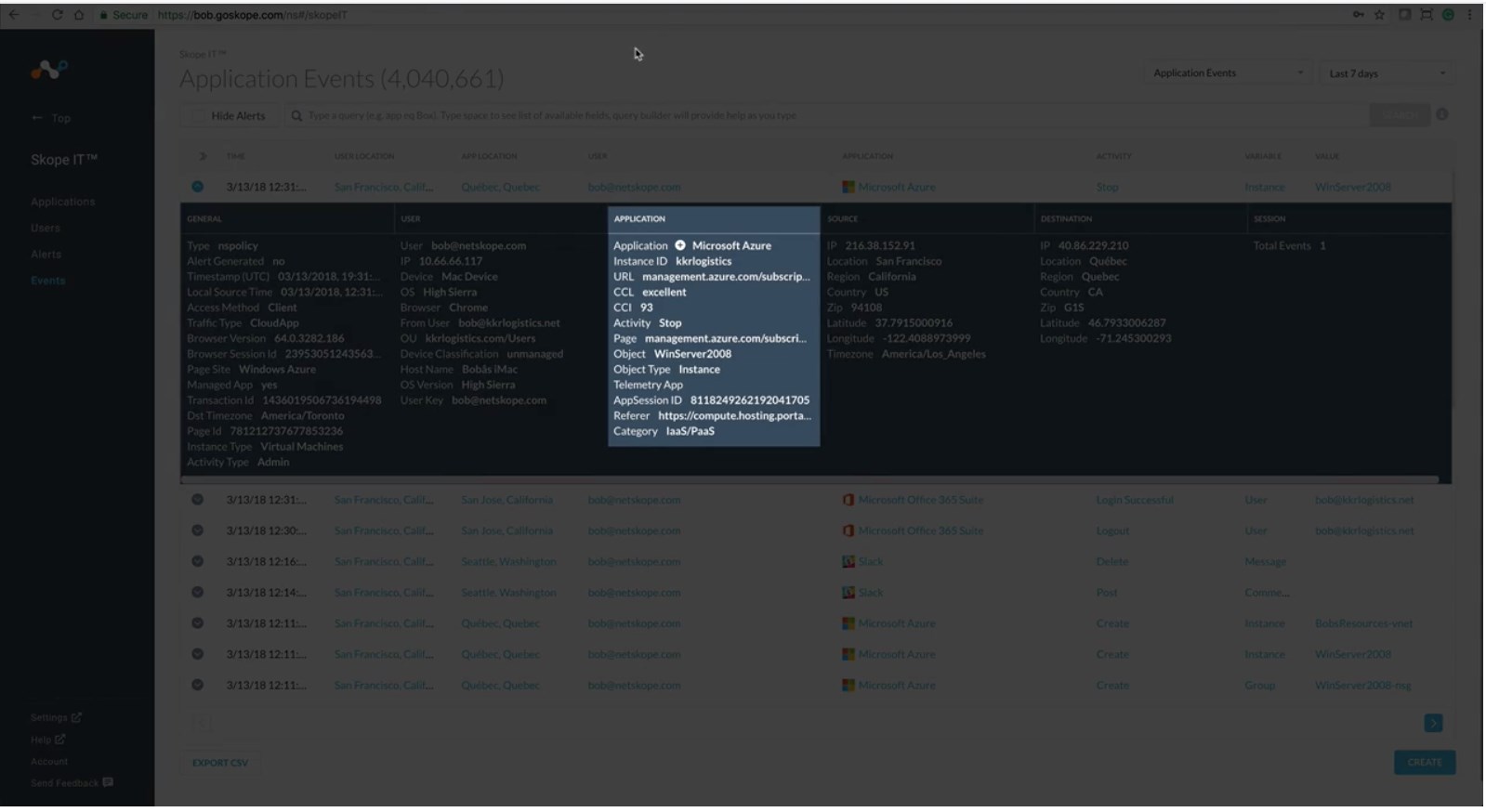
Task: Click the Export CSV button
Action: [x=220, y=763]
